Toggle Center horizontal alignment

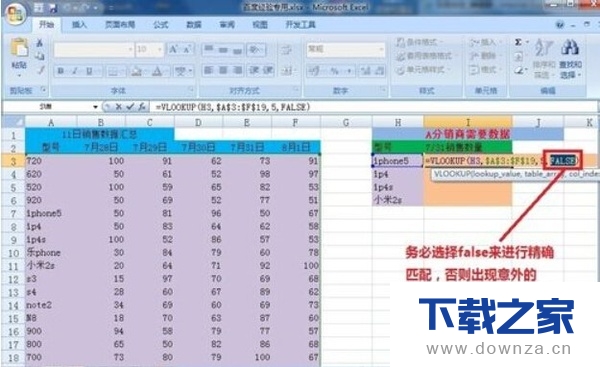[x=223, y=70]
